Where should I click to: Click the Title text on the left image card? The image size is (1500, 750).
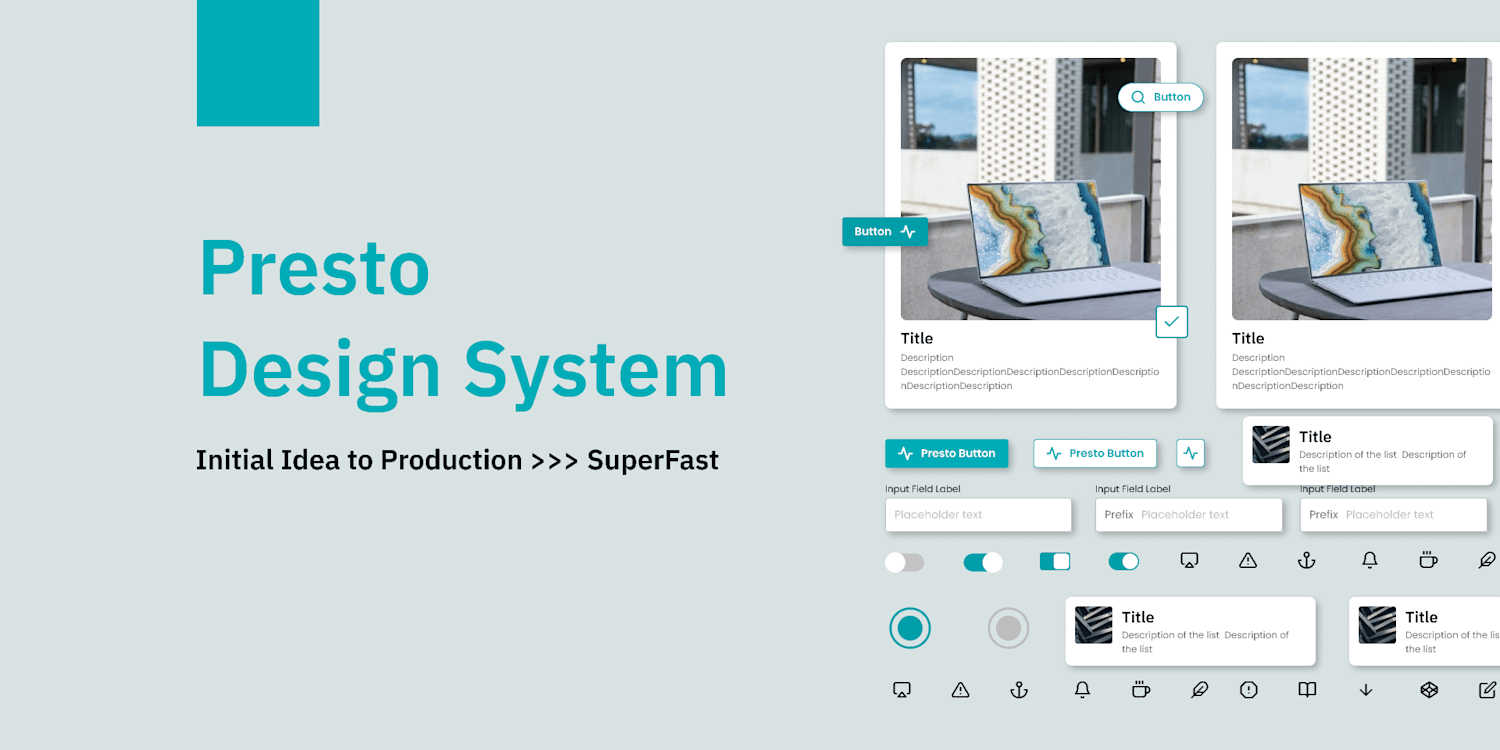[x=917, y=338]
